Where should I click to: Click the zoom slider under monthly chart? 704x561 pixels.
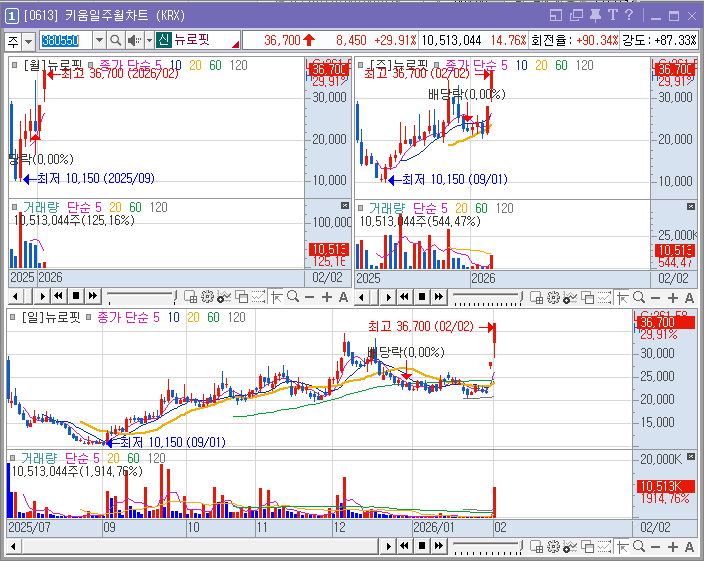[142, 297]
